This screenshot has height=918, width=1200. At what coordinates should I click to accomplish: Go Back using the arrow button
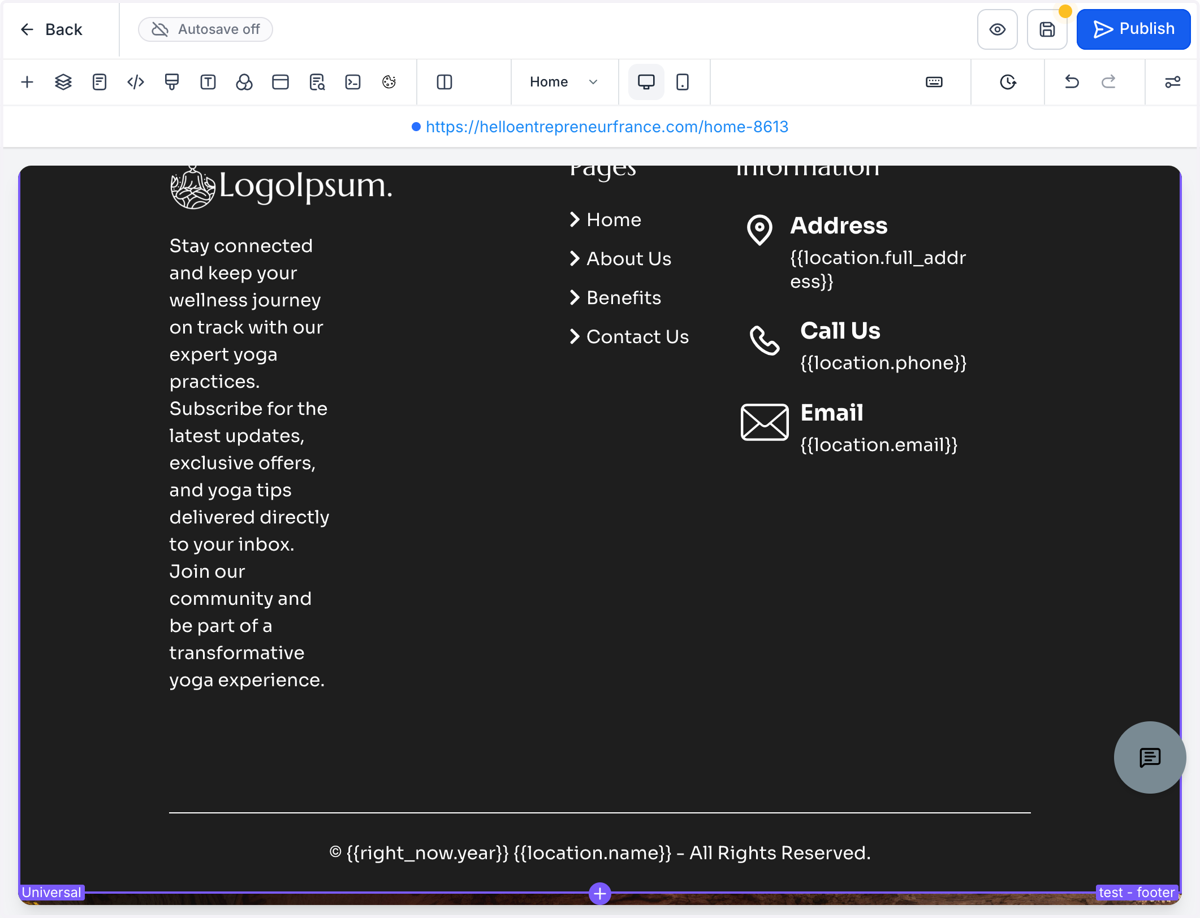point(51,30)
